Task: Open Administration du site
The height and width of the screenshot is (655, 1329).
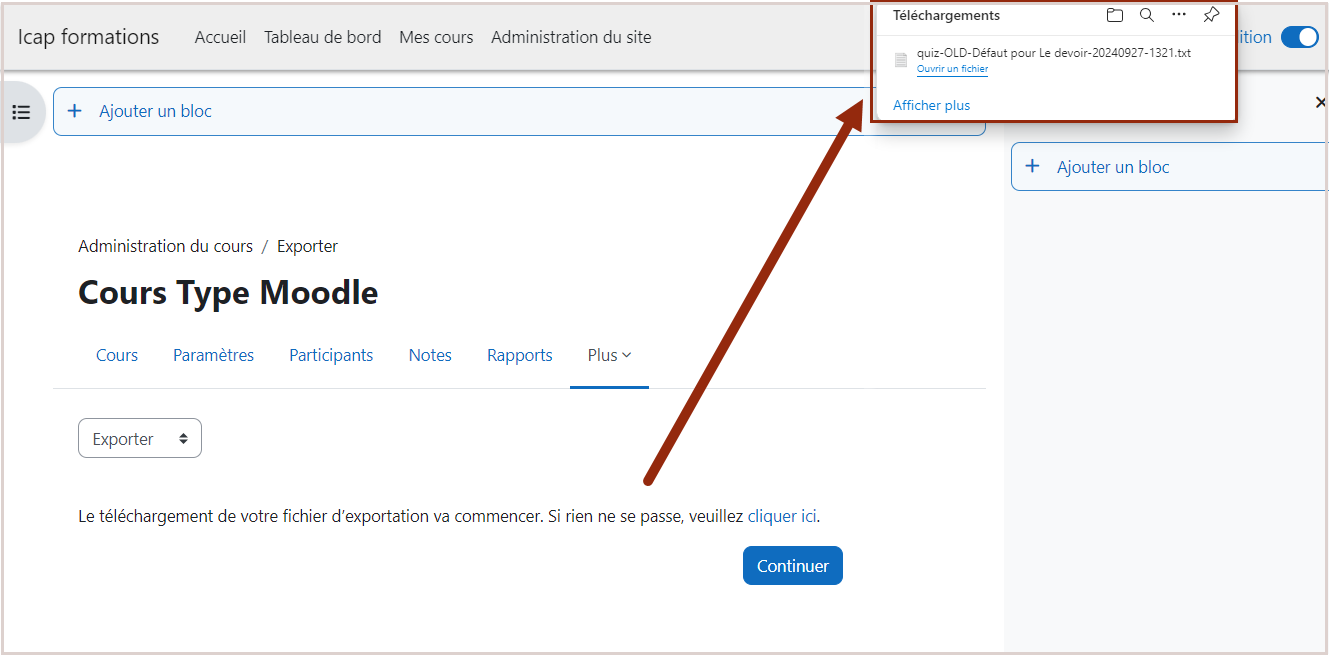Action: 571,37
